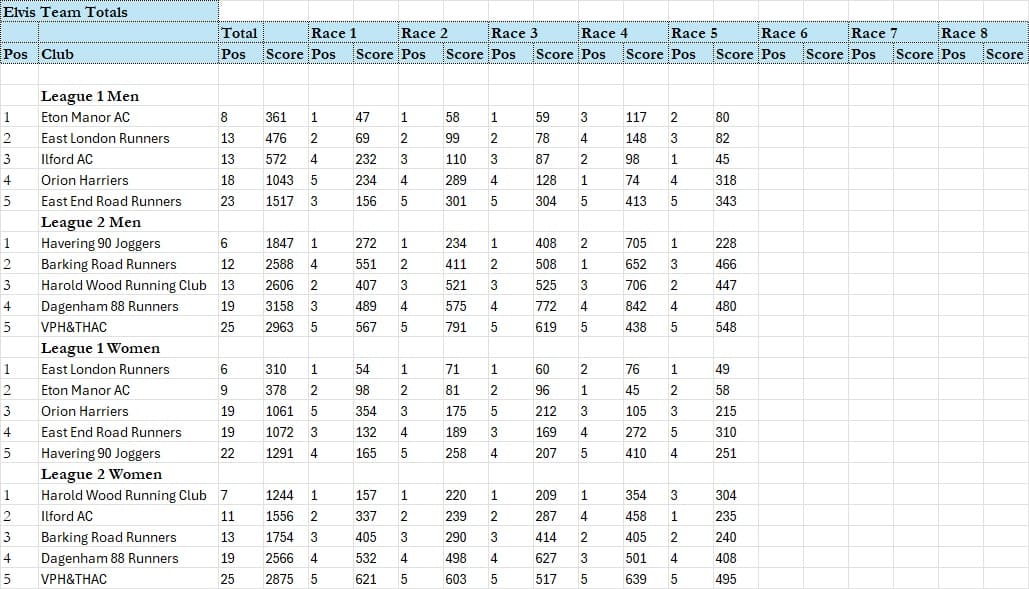Select the 'Pos' header under Race 6
Image resolution: width=1029 pixels, height=589 pixels.
coord(780,54)
